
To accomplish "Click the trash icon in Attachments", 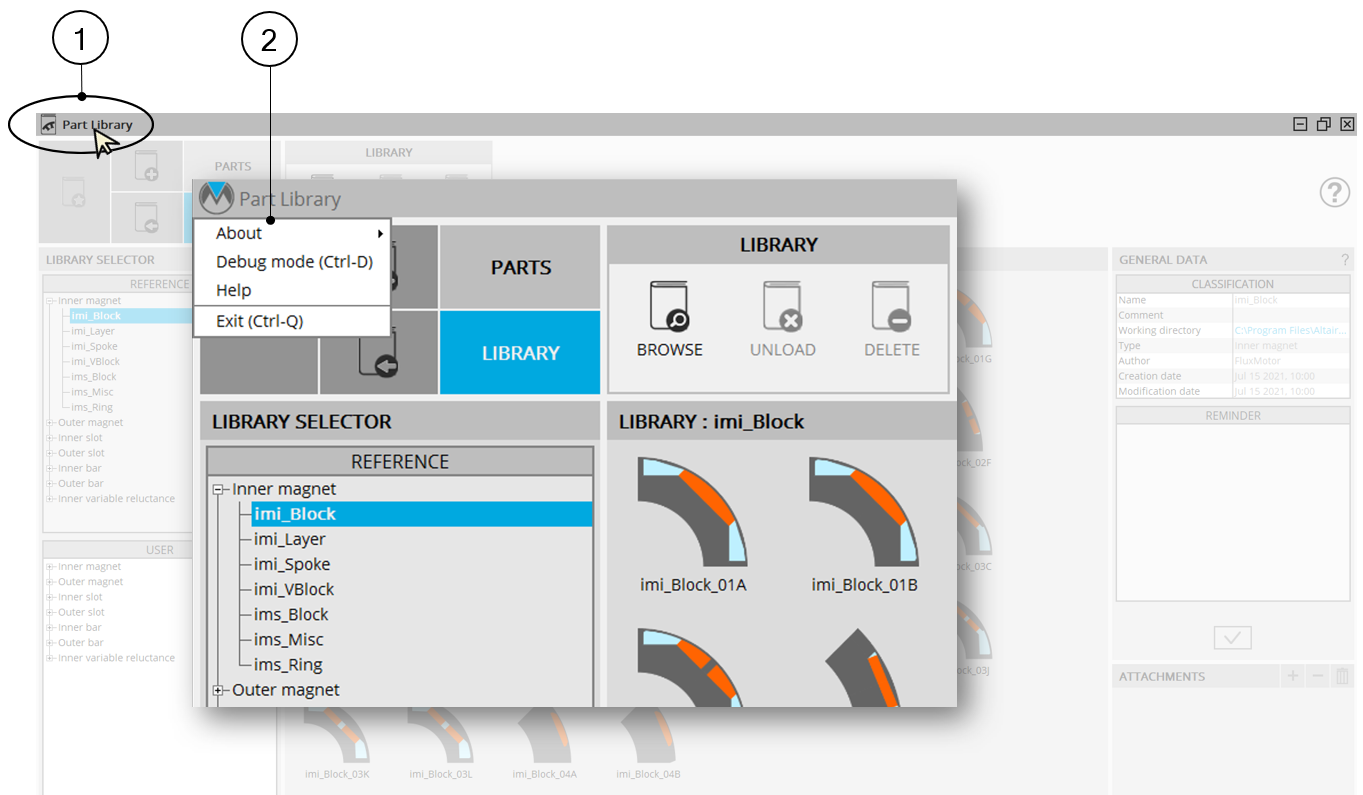I will pos(1342,677).
